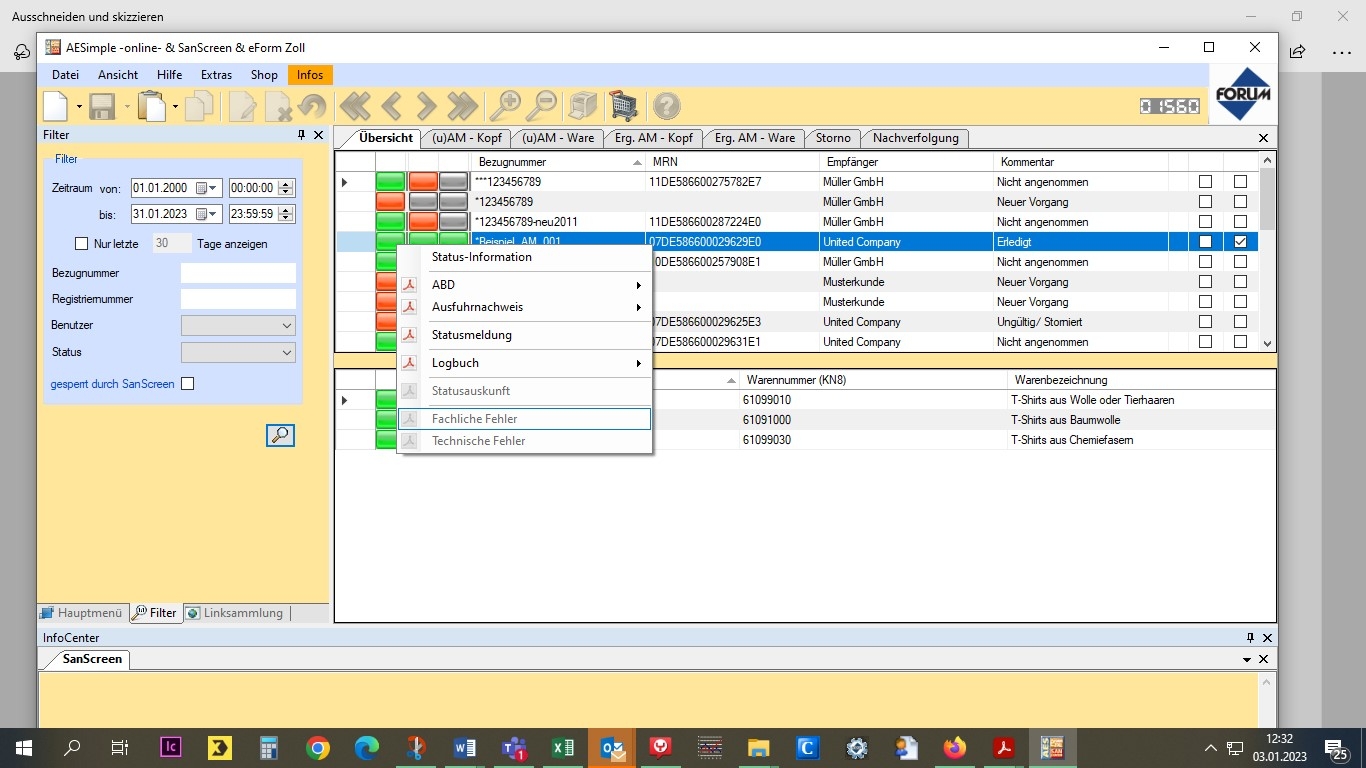This screenshot has width=1366, height=768.
Task: Select 'Status-Information' from context menu
Action: click(481, 257)
